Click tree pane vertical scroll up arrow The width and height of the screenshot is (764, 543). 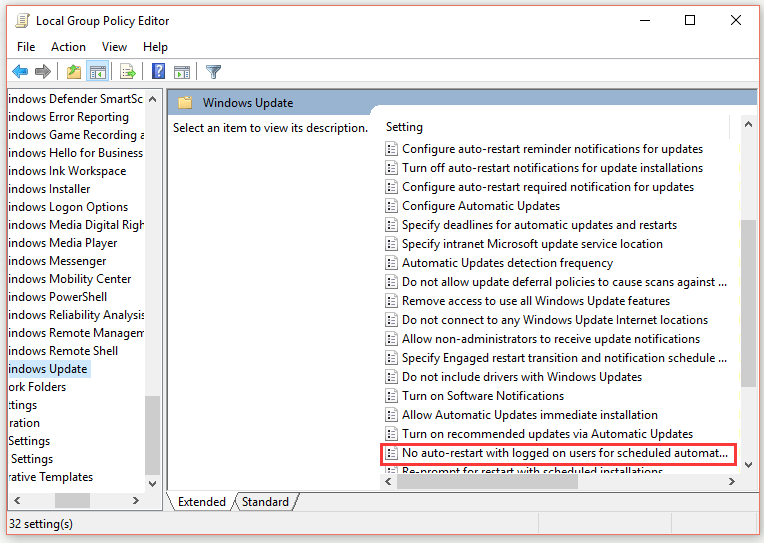(153, 99)
